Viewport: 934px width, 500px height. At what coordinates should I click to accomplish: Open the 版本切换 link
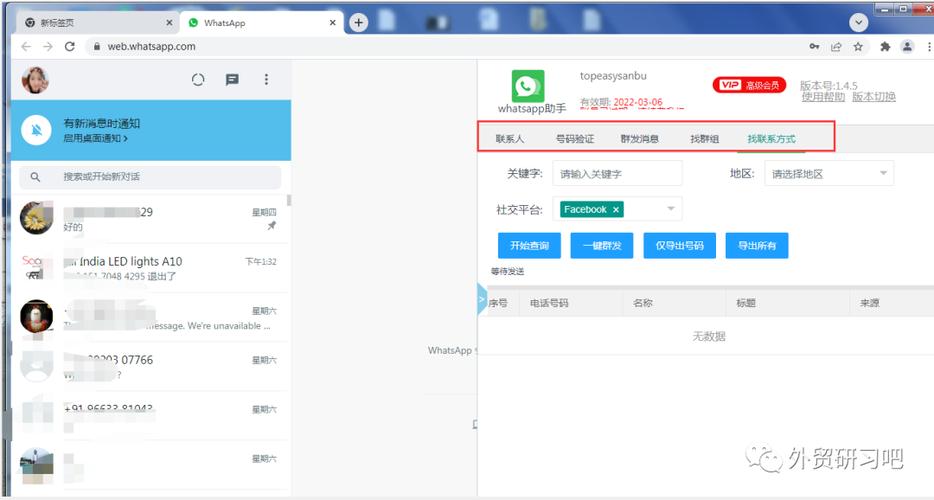pyautogui.click(x=873, y=97)
